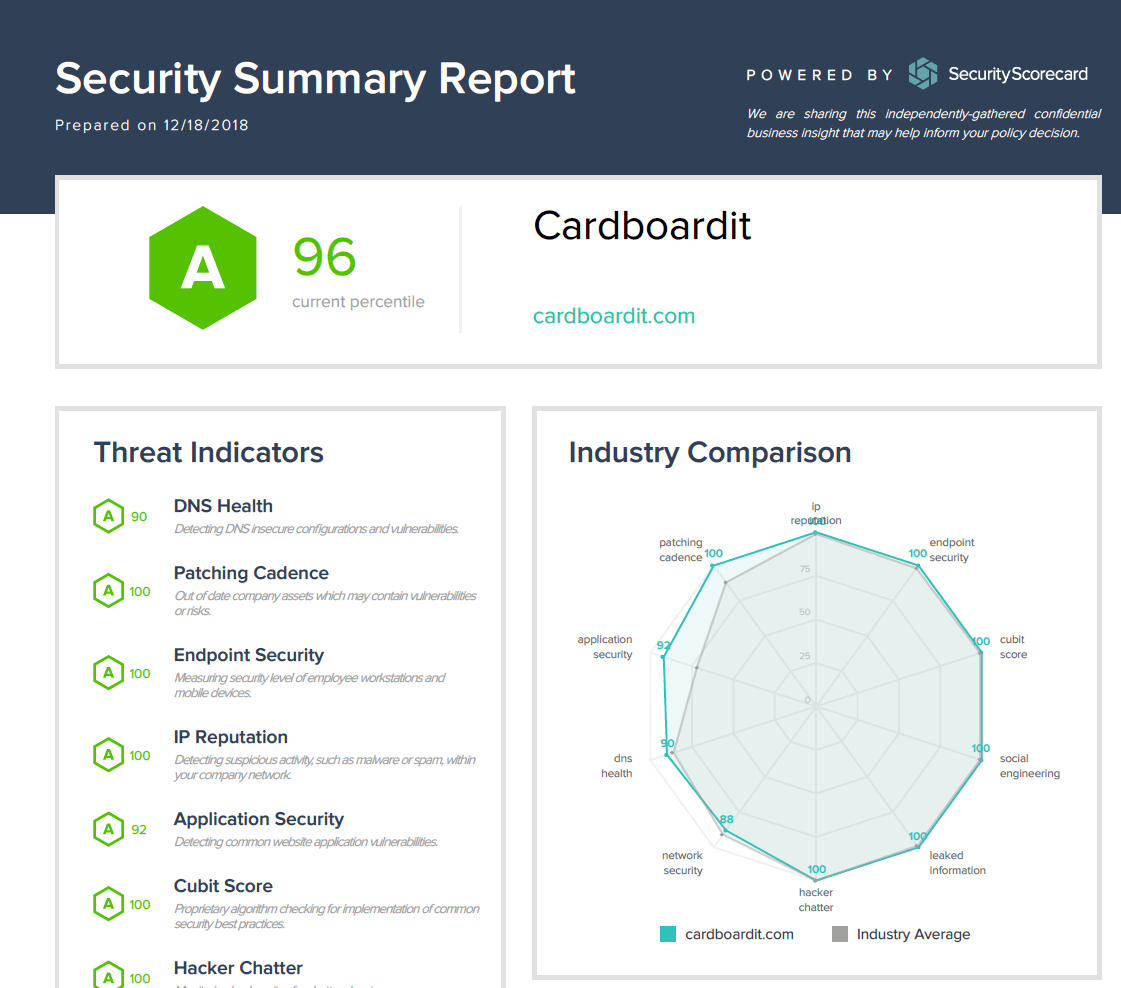
Task: Click the dns health radar axis label
Action: click(x=616, y=766)
